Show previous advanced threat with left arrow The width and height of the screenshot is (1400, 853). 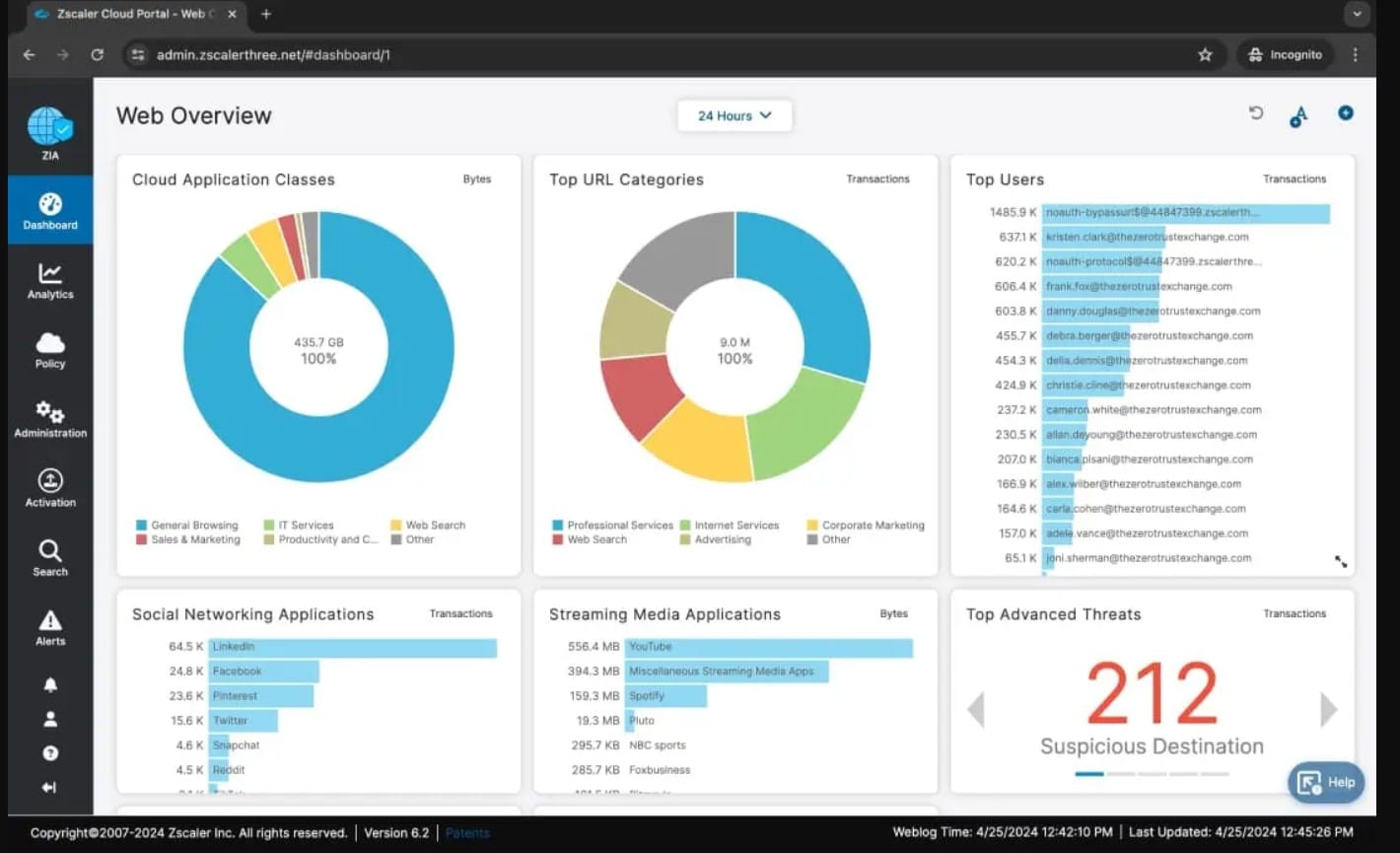976,709
